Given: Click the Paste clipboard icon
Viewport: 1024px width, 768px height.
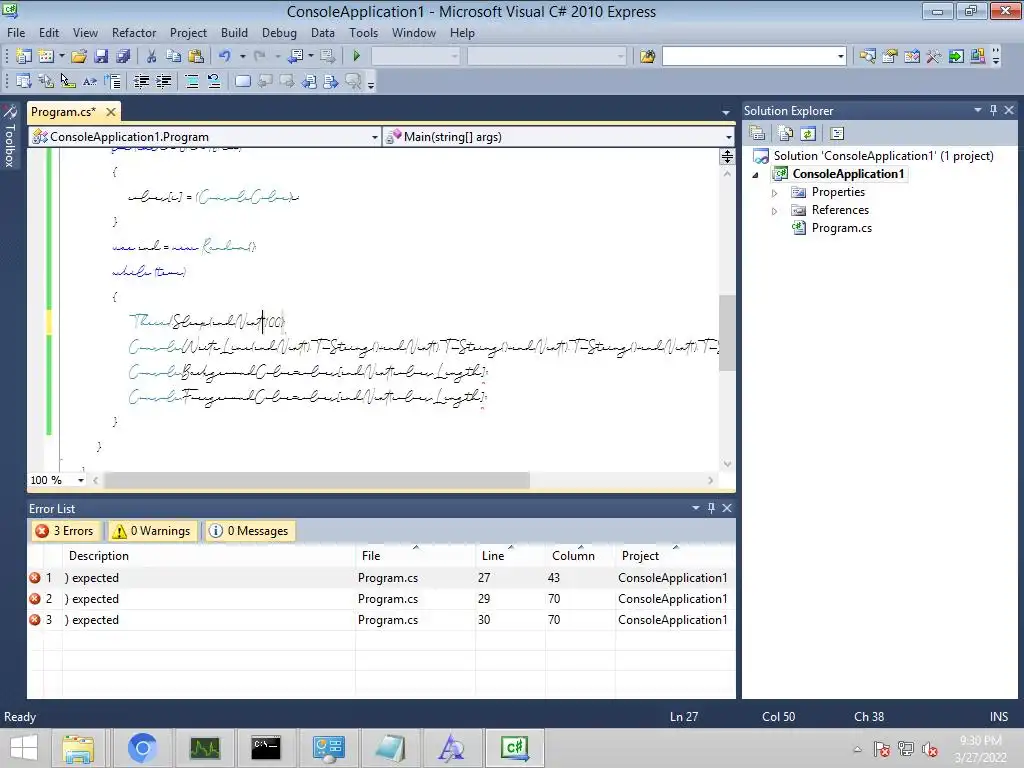Looking at the screenshot, I should [195, 56].
